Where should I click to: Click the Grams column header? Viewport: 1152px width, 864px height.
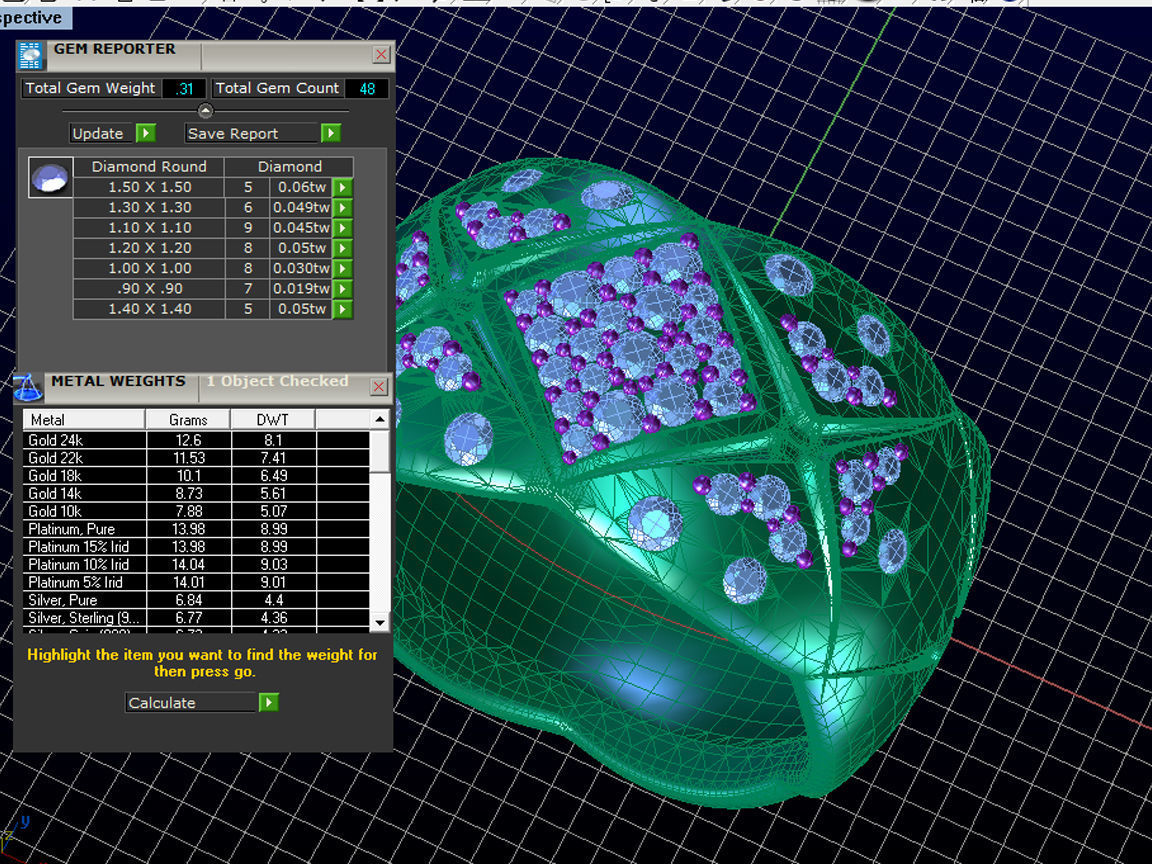point(188,420)
